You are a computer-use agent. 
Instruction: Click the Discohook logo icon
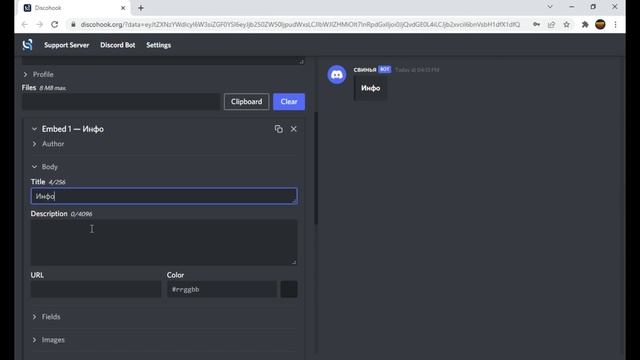[27, 45]
